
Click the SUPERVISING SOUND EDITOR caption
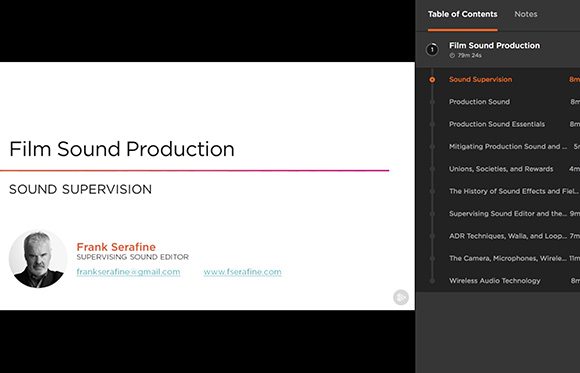click(132, 257)
